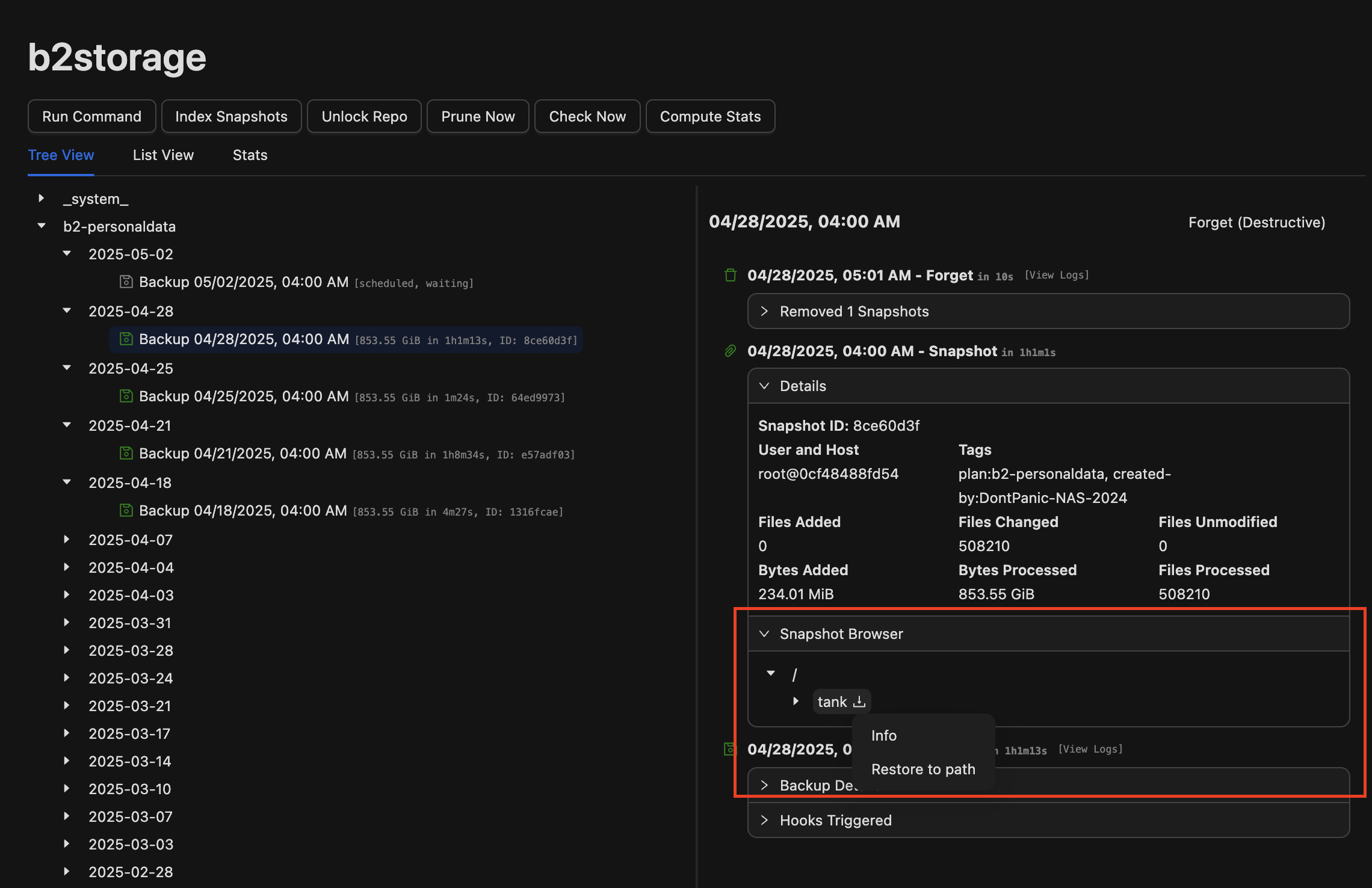
Task: Click the save icon of Backup 04/18/2025
Action: [x=126, y=510]
